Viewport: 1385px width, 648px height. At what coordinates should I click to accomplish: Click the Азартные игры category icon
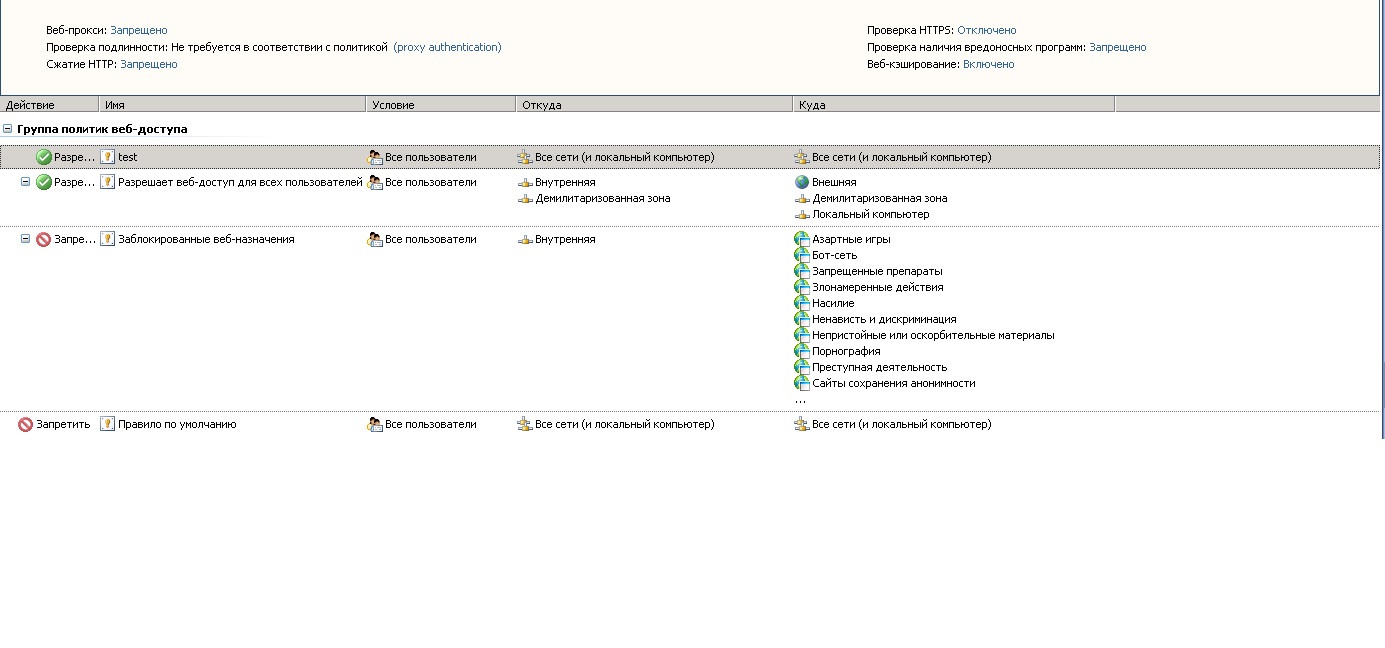tap(802, 239)
